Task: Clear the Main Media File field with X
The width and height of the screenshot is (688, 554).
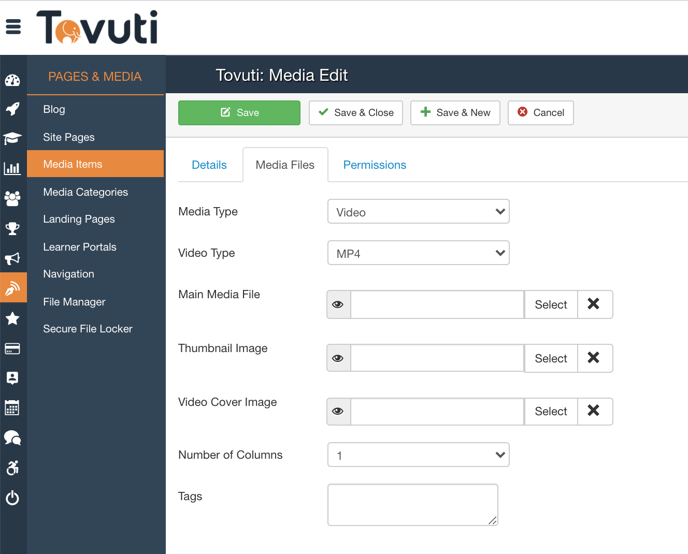Action: pyautogui.click(x=595, y=304)
